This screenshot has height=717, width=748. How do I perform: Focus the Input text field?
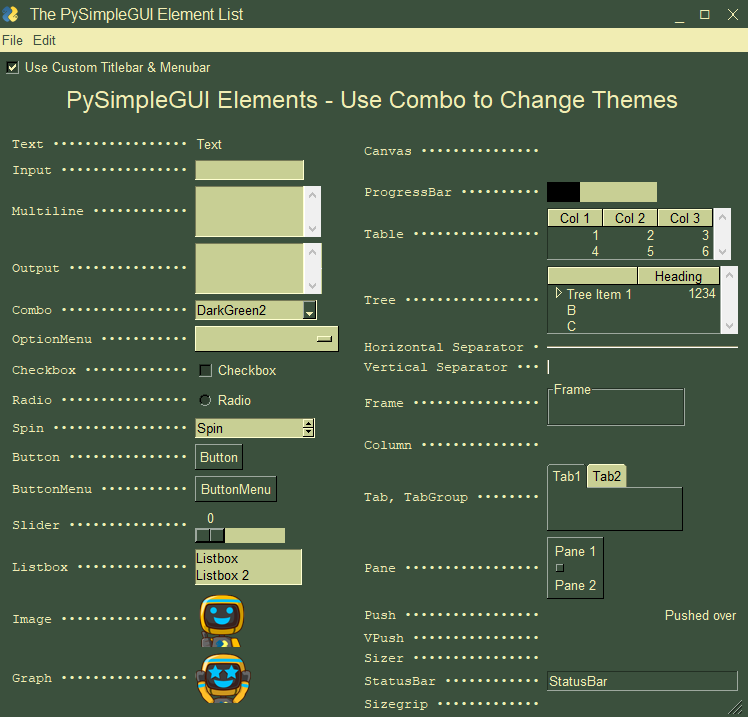249,170
